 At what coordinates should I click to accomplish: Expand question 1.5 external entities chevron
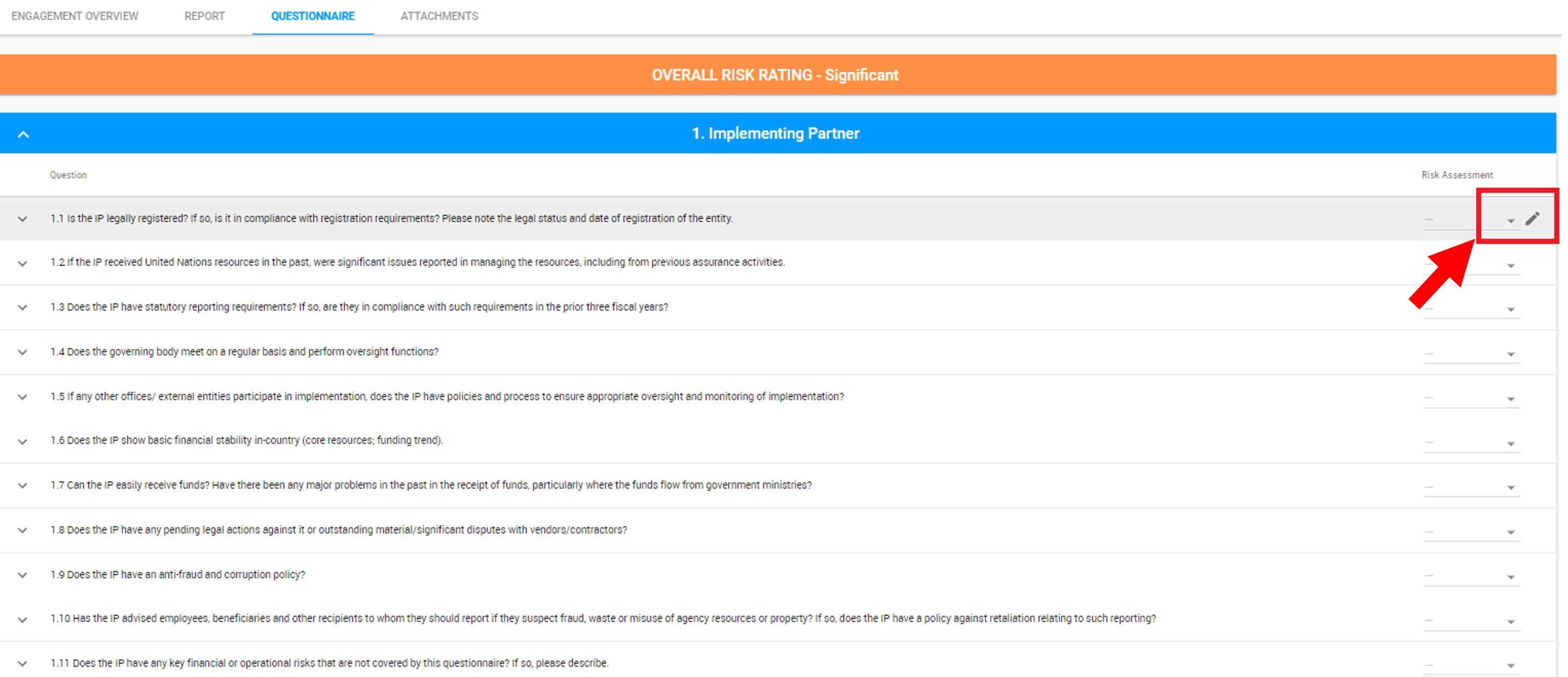[x=23, y=397]
